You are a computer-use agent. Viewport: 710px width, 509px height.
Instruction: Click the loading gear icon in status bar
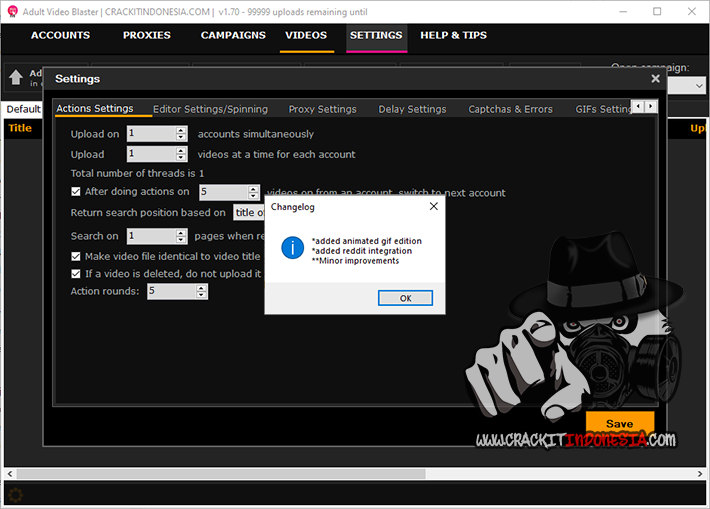[x=16, y=493]
